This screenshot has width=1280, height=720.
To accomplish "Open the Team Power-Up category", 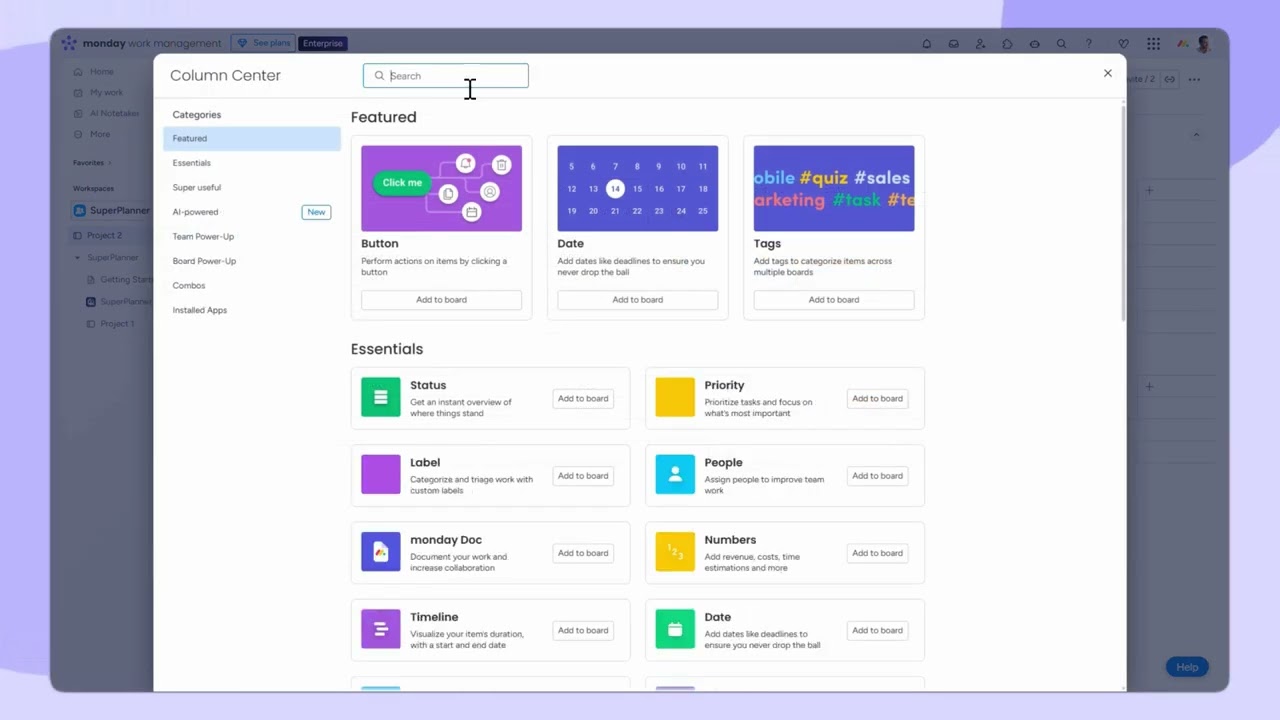I will point(252,237).
